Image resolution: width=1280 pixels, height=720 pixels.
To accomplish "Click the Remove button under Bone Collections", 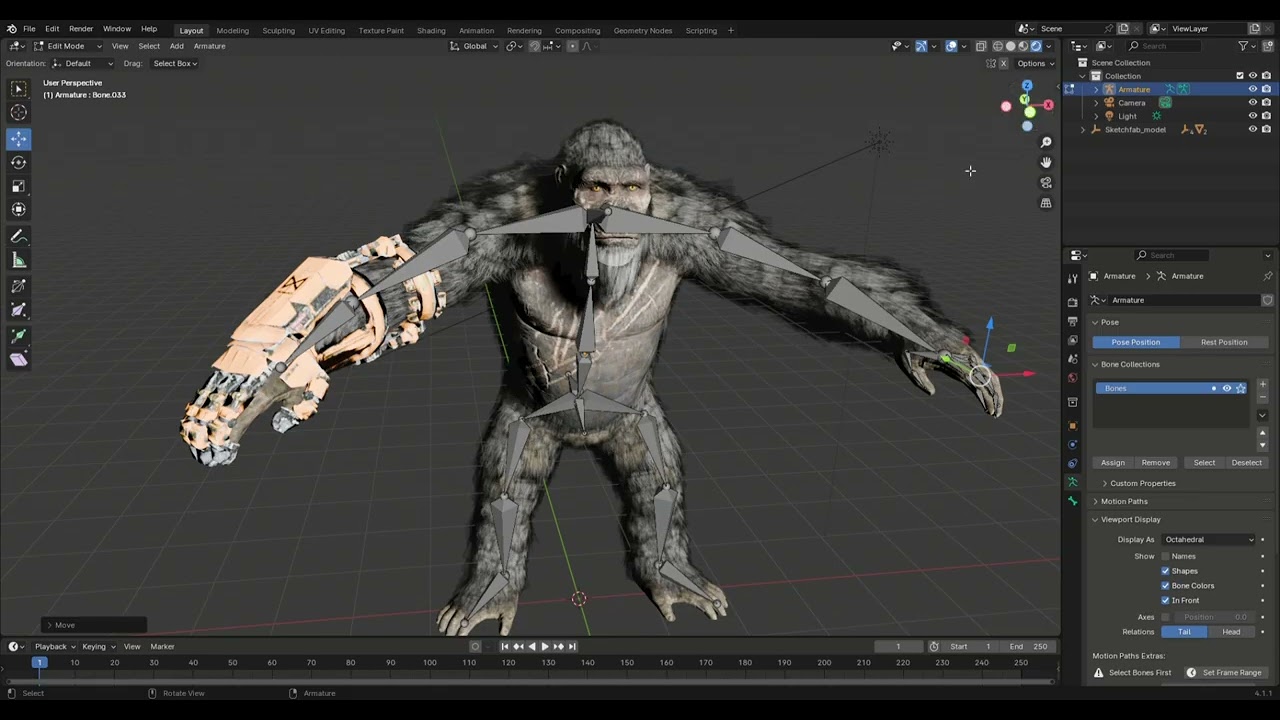I will point(1156,463).
